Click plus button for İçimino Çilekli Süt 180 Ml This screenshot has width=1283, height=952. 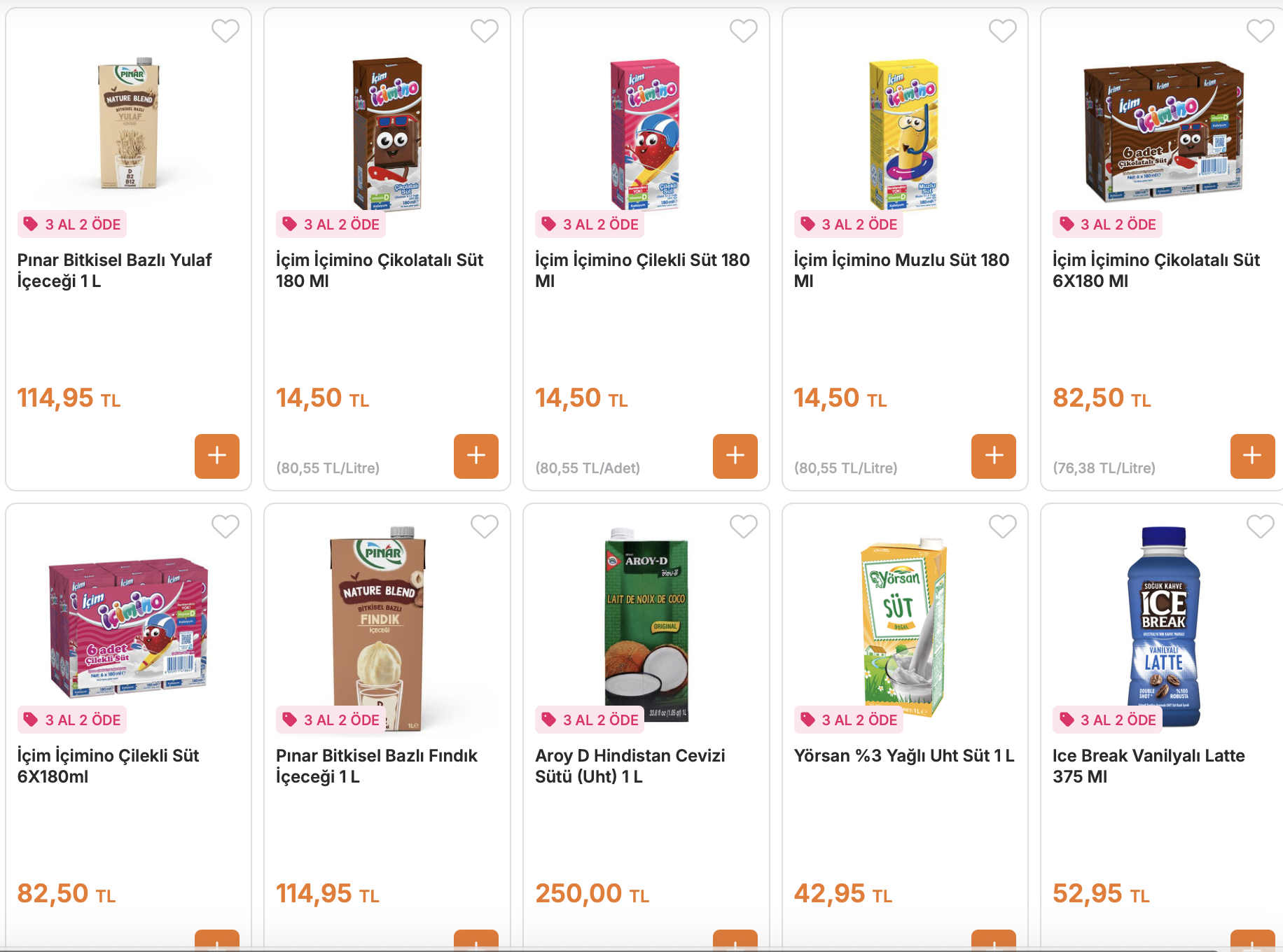(x=735, y=456)
